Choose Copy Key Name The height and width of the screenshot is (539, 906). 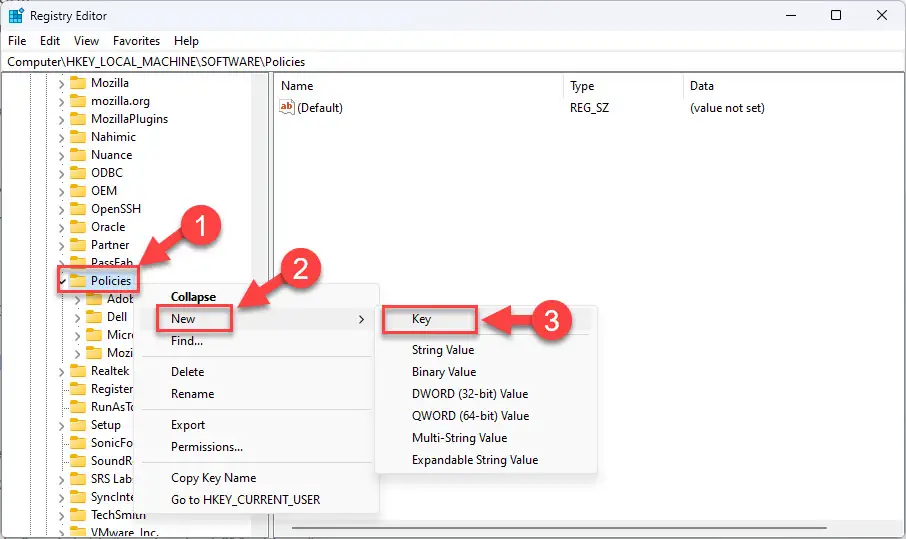(258, 478)
